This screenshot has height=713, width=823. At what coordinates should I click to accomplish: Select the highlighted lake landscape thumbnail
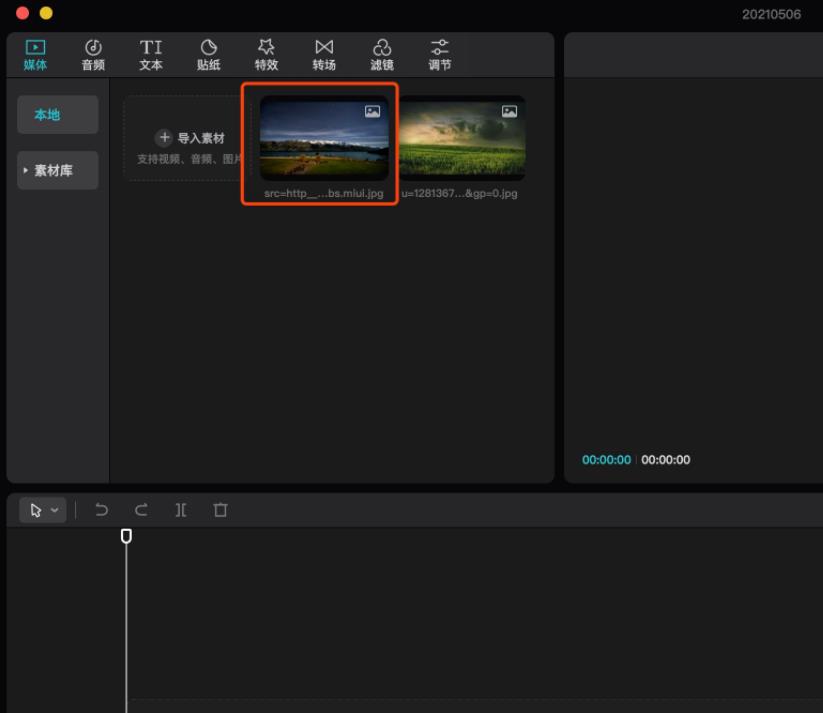pos(324,138)
